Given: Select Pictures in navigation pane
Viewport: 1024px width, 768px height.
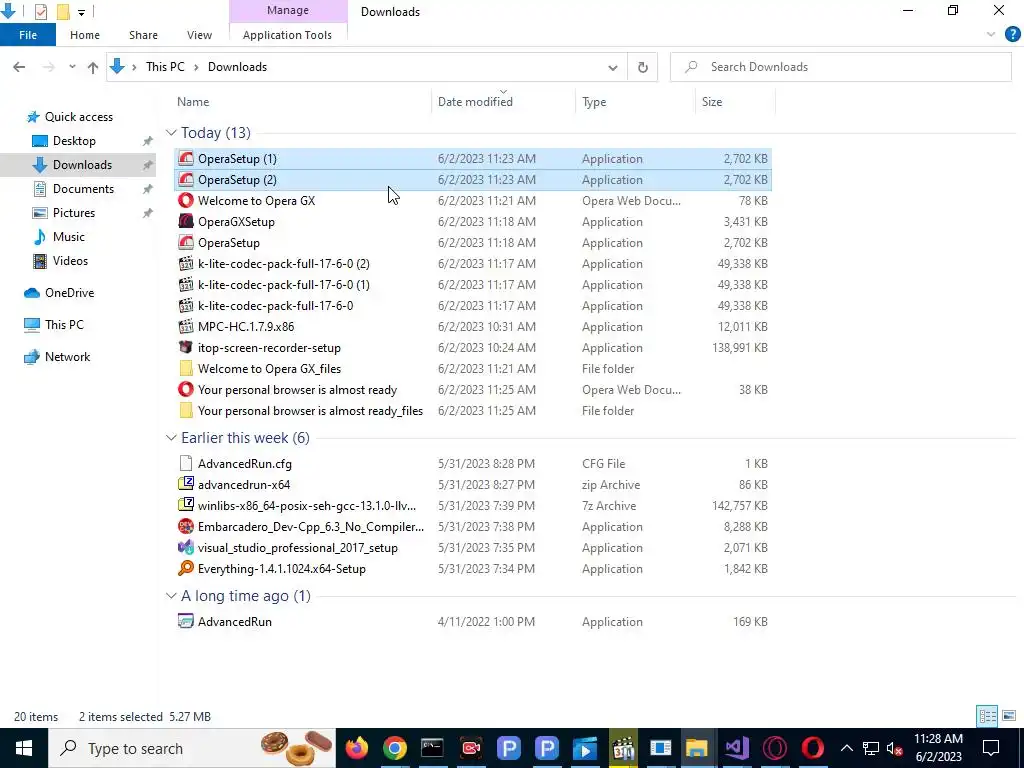Looking at the screenshot, I should click(x=74, y=213).
